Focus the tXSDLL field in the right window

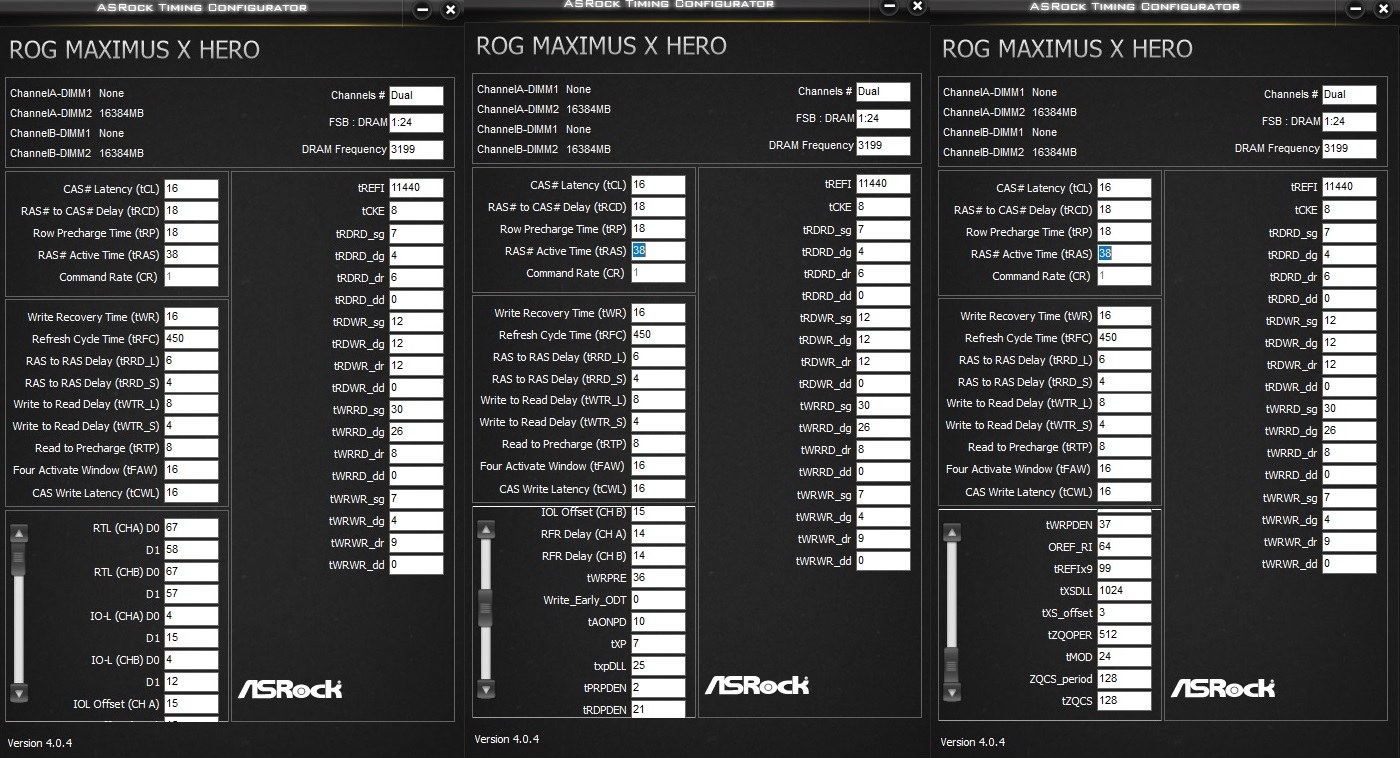1124,591
